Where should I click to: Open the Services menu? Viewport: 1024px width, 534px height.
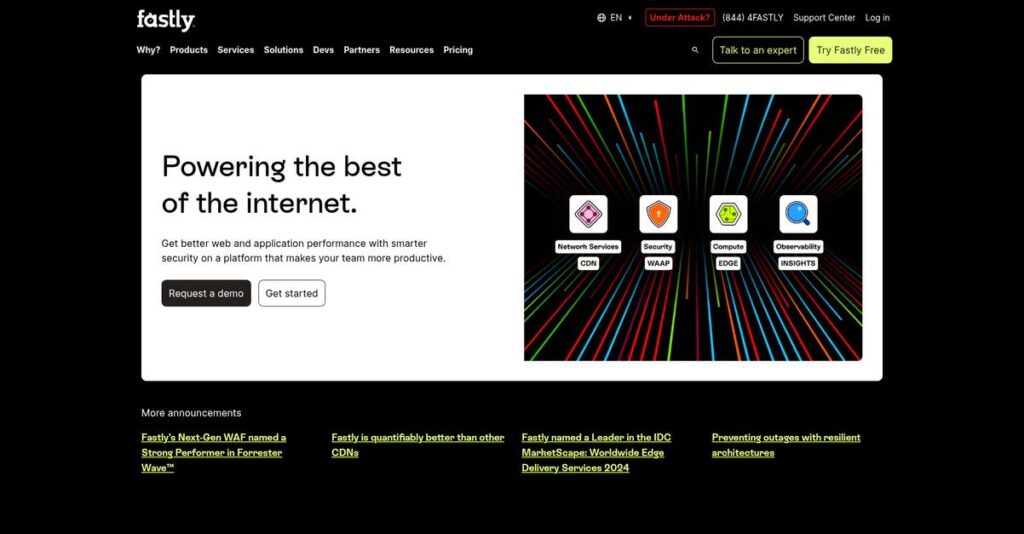tap(236, 50)
